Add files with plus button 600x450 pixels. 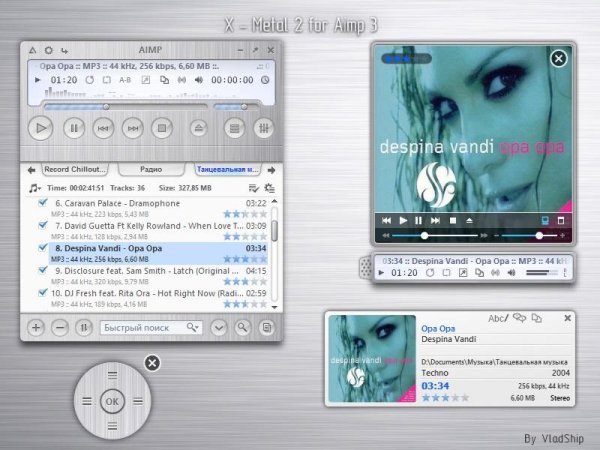point(36,328)
